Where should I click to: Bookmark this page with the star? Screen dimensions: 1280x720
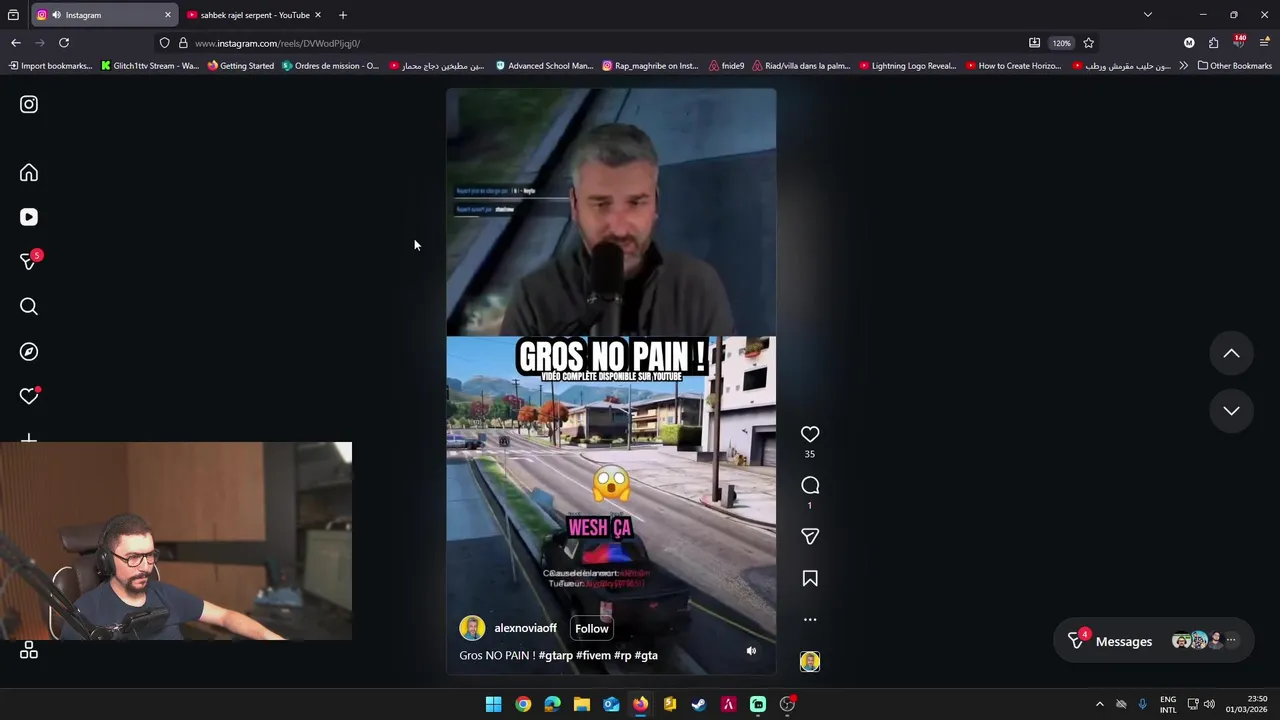(1088, 43)
